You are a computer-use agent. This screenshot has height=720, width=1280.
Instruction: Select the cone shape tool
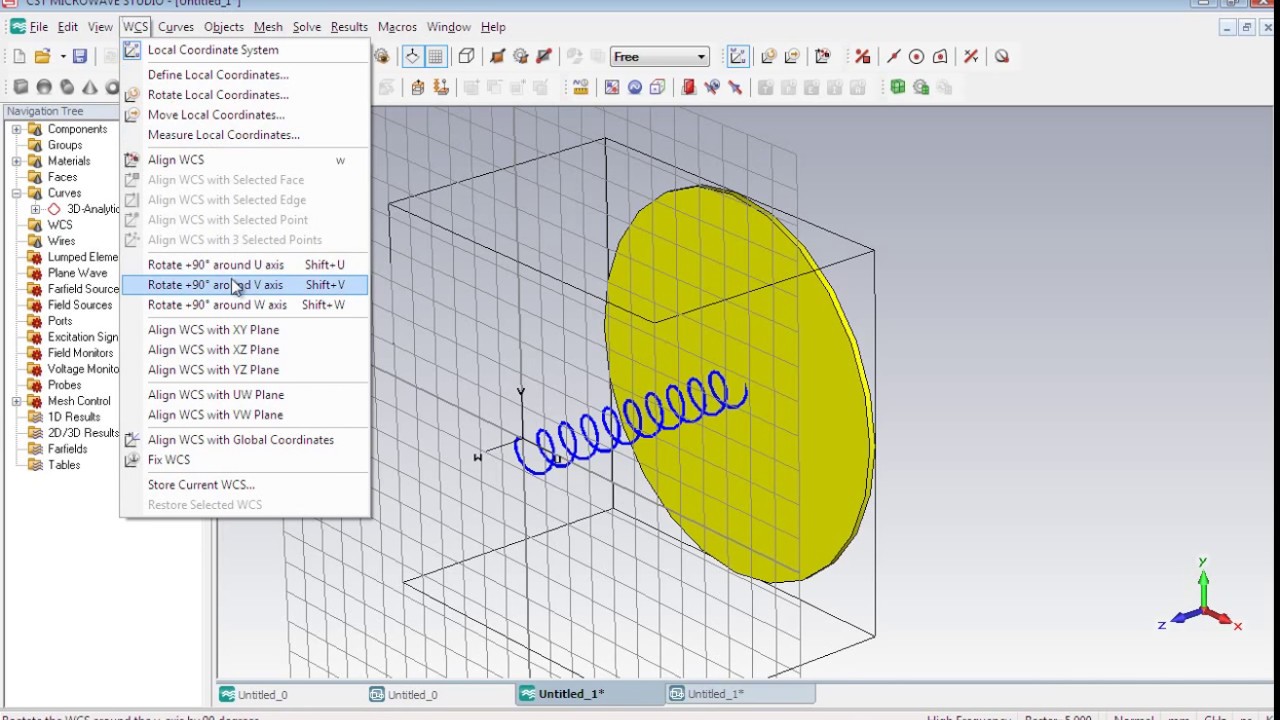(90, 87)
